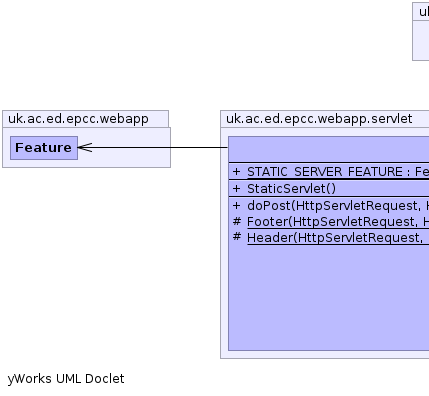Click the Feature class box

(44, 148)
